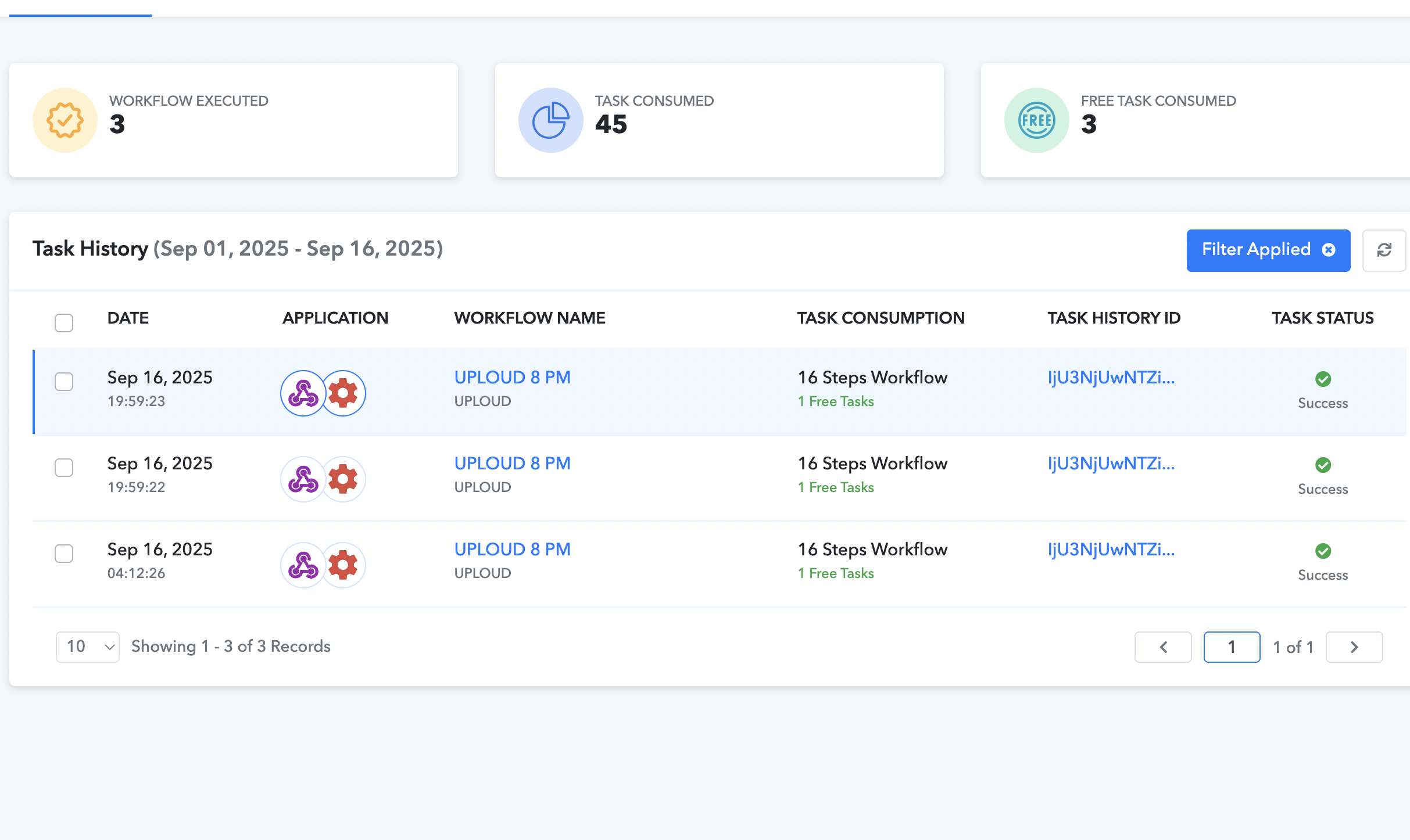
Task: Click the Filter Applied button
Action: [1269, 250]
